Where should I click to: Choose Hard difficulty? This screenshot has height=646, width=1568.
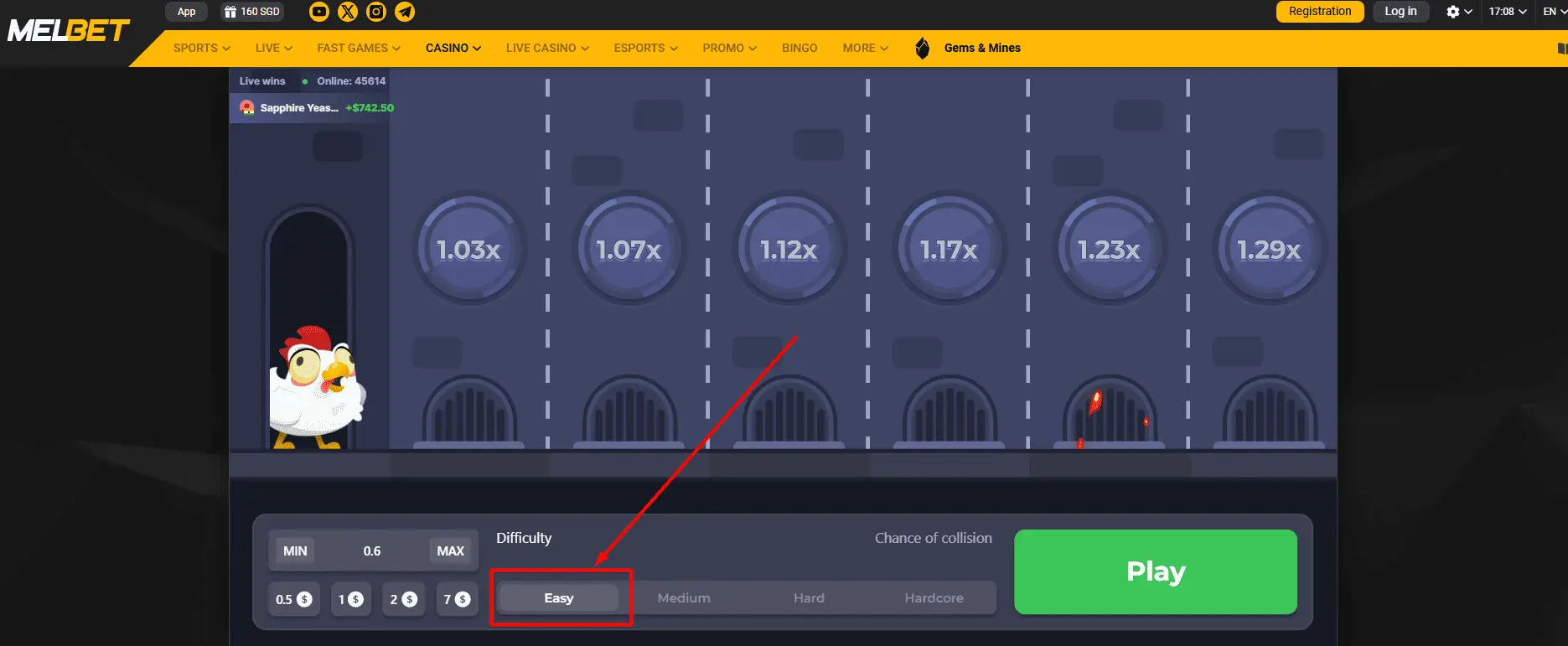coord(809,598)
